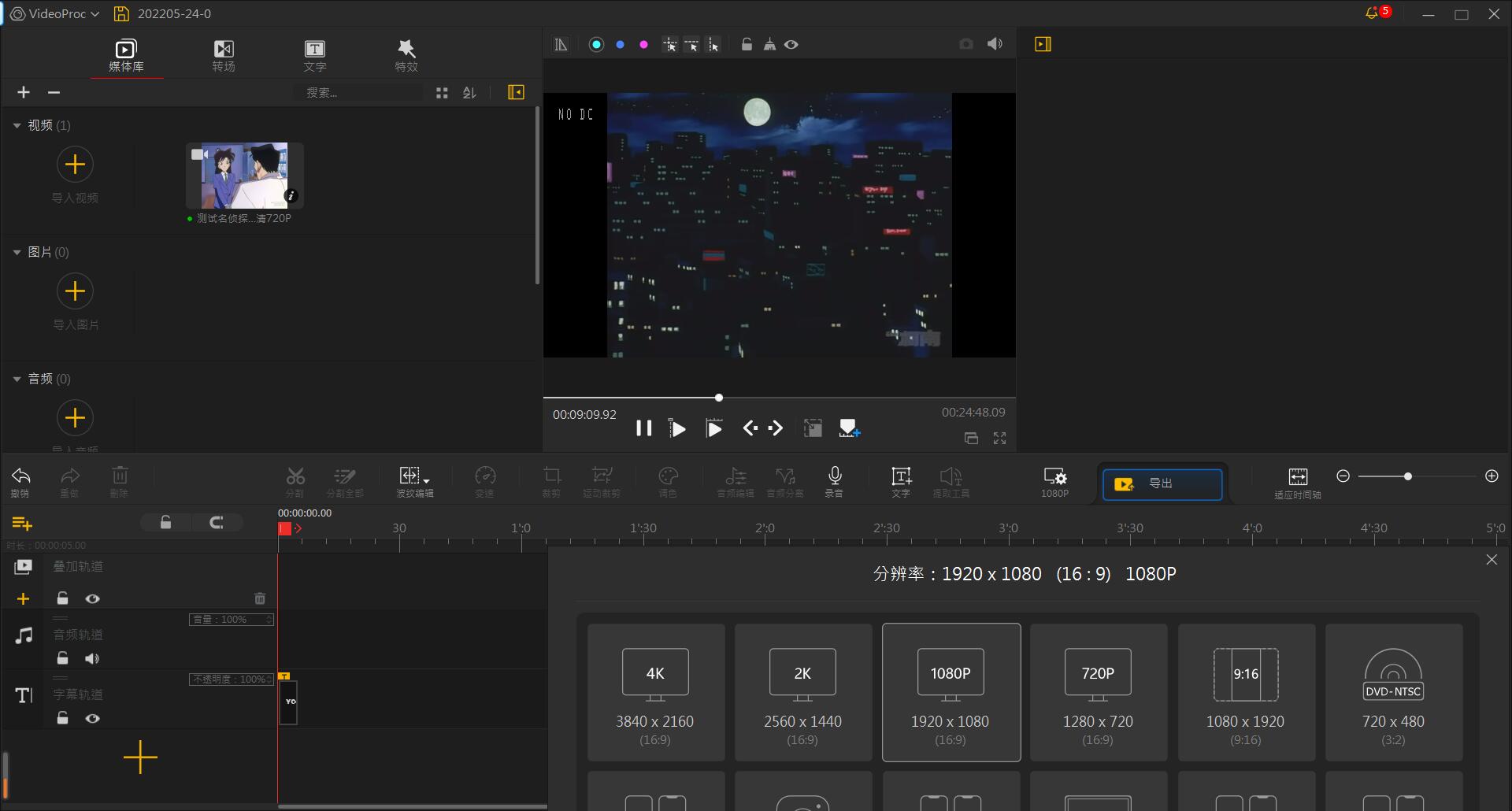This screenshot has height=811, width=1512.
Task: Collapse the media library side panel
Action: tap(516, 92)
